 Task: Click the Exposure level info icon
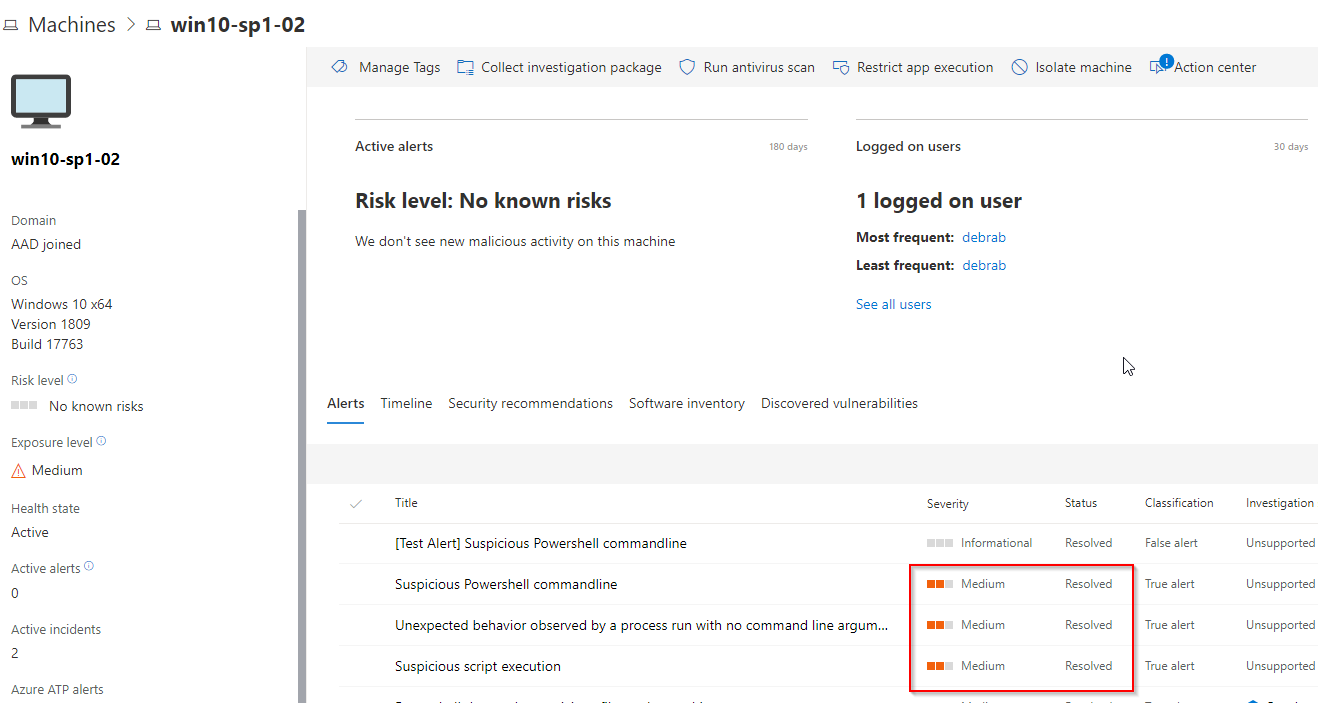coord(101,442)
